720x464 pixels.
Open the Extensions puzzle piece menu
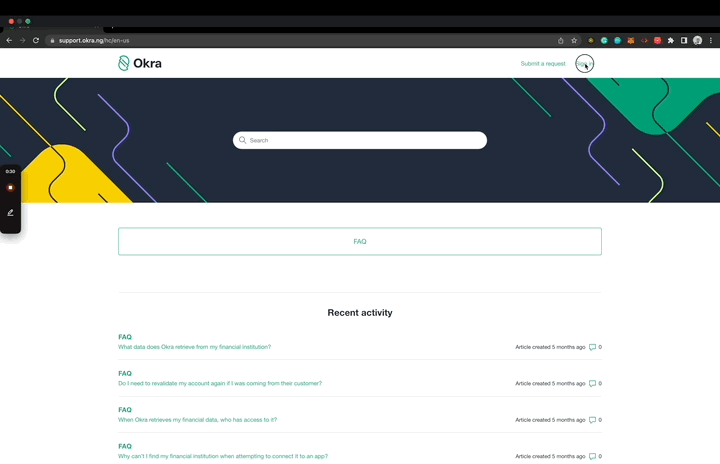tap(671, 40)
